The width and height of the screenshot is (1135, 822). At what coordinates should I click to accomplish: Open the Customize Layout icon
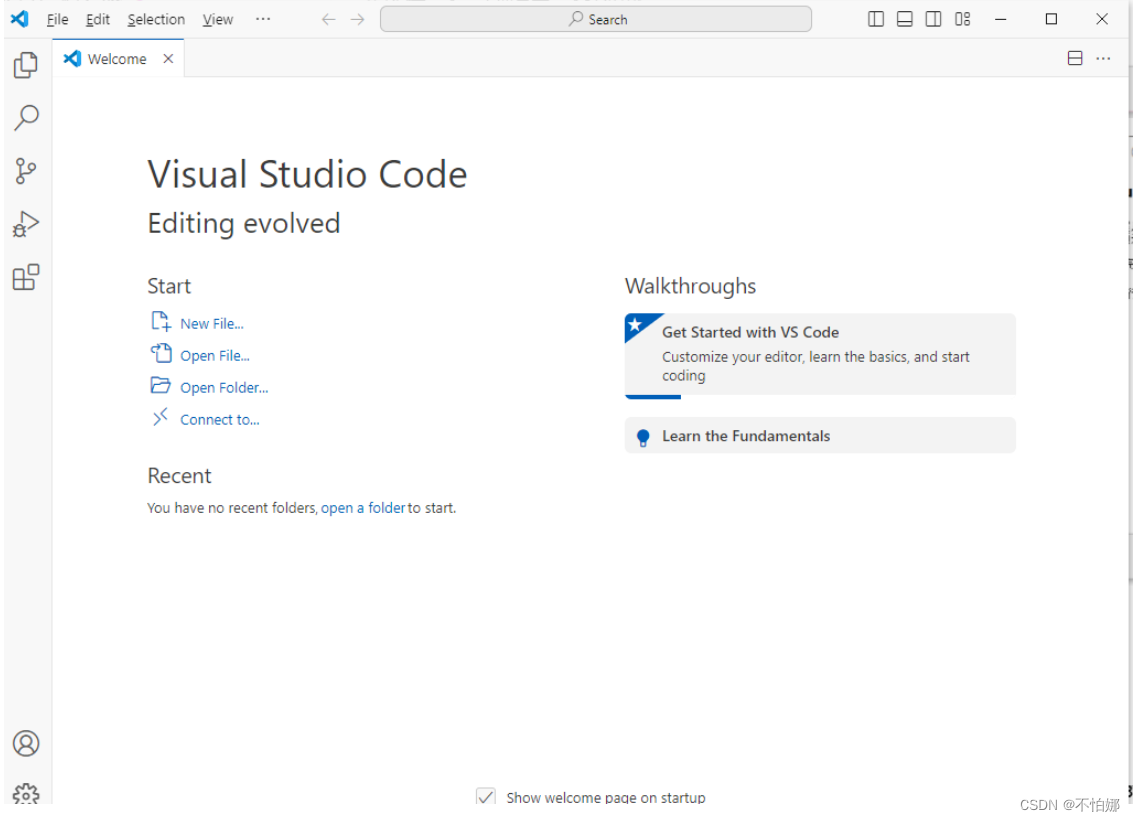coord(963,20)
